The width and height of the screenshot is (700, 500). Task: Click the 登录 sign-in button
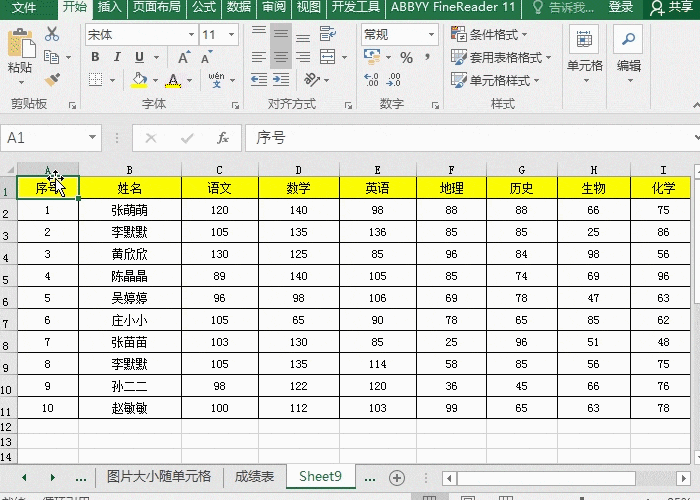pos(621,7)
